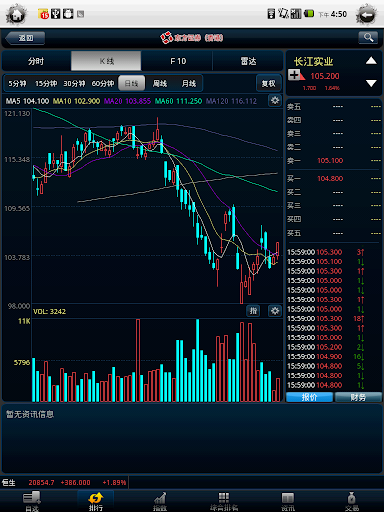Viewport: 384px width, 512px height.
Task: Add 长江实业 to watchlist with plus icon
Action: (x=294, y=75)
